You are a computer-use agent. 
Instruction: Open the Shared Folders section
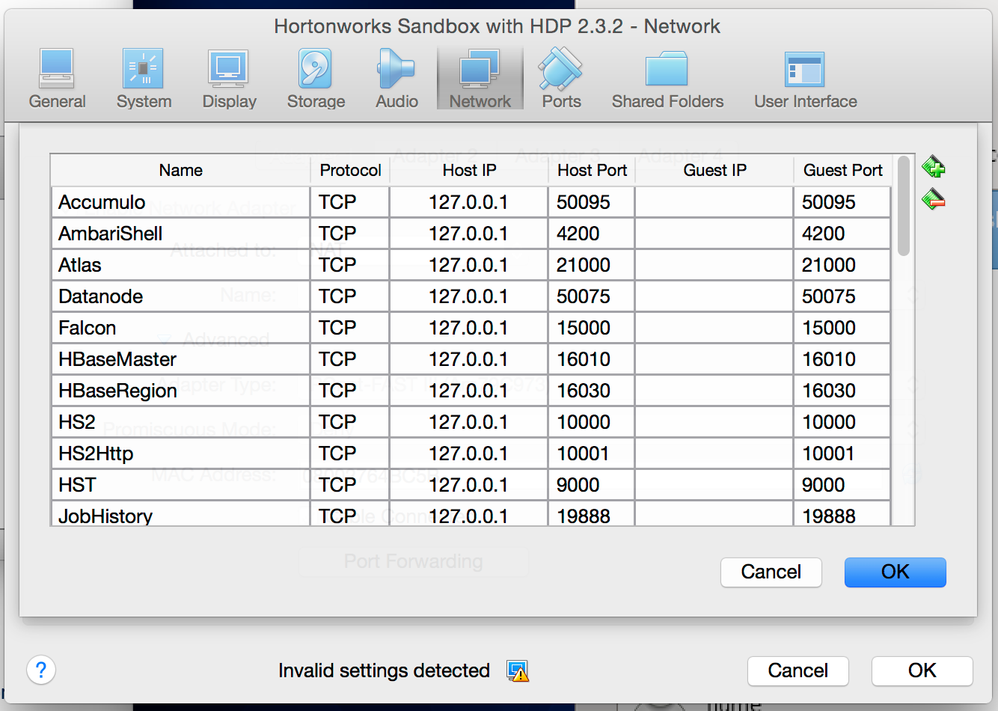pos(668,78)
